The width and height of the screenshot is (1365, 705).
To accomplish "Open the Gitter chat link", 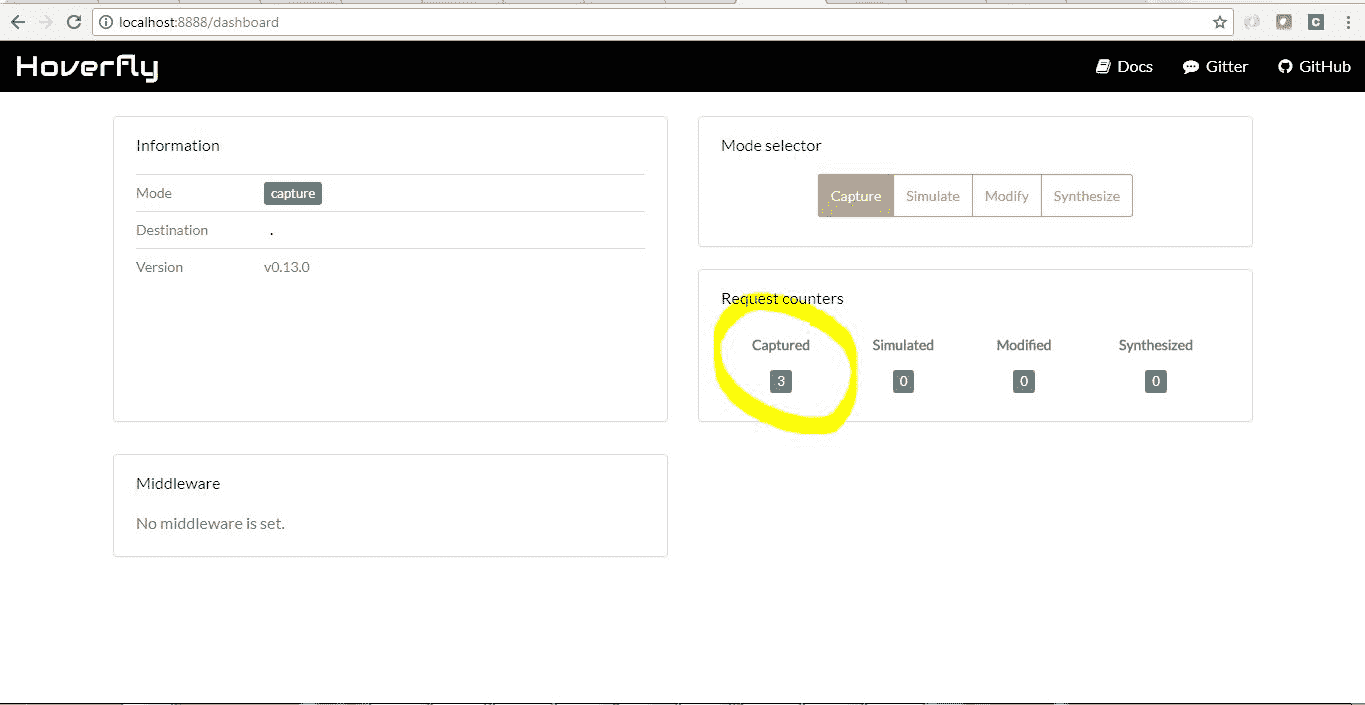I will [x=1215, y=67].
